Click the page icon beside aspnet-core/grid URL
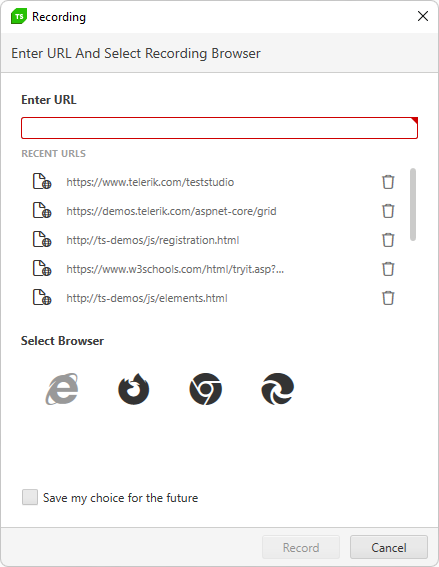The width and height of the screenshot is (439, 567). pos(42,210)
